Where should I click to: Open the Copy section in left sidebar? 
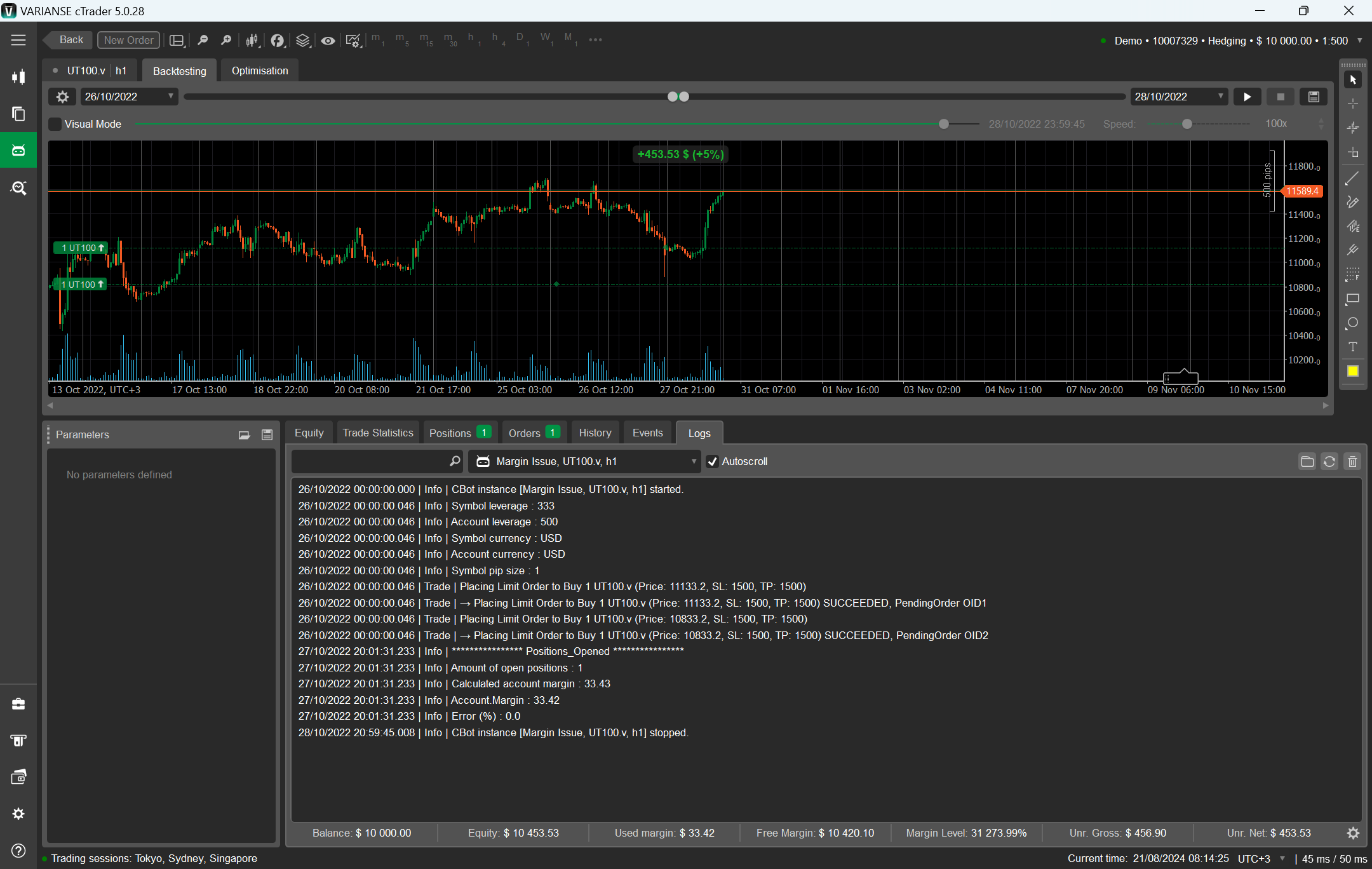tap(18, 114)
